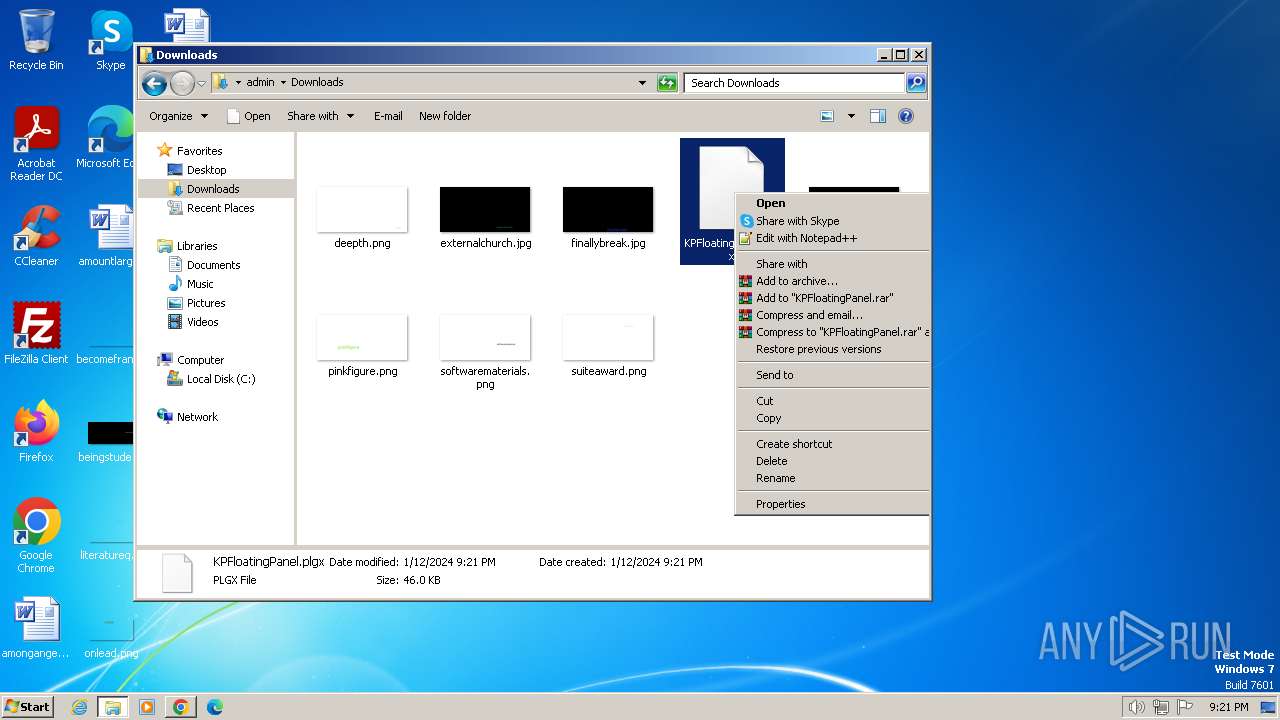Open Internet Explorer in taskbar
Viewport: 1280px width, 720px height.
coord(79,707)
